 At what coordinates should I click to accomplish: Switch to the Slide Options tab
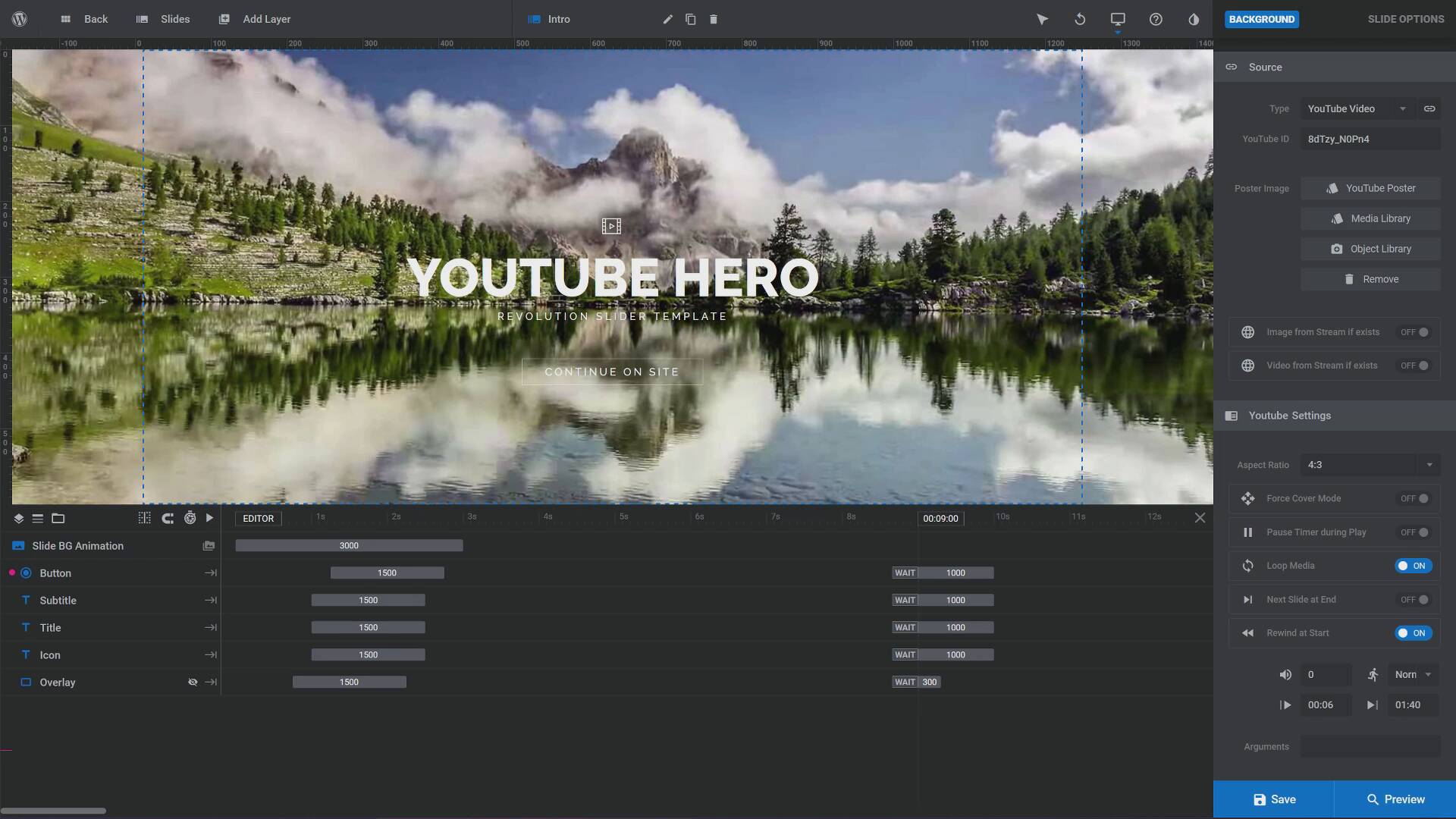1405,19
